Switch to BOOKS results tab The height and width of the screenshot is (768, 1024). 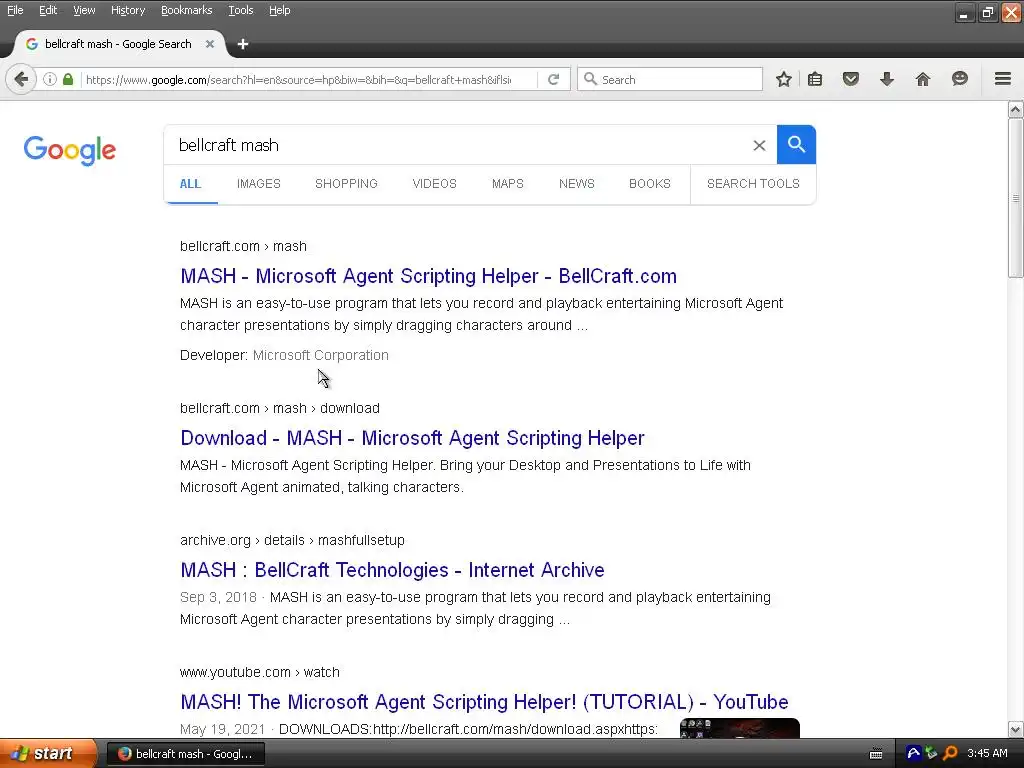650,184
